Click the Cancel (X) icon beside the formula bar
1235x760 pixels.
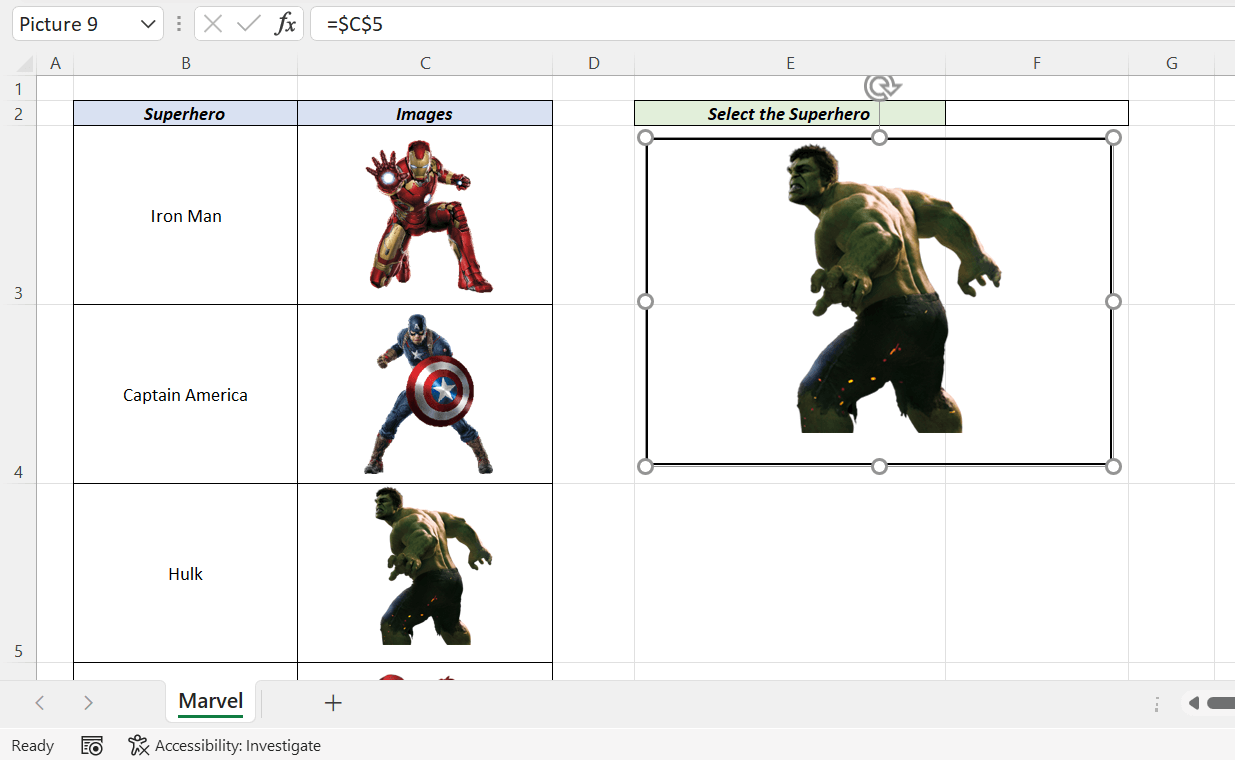[x=215, y=24]
